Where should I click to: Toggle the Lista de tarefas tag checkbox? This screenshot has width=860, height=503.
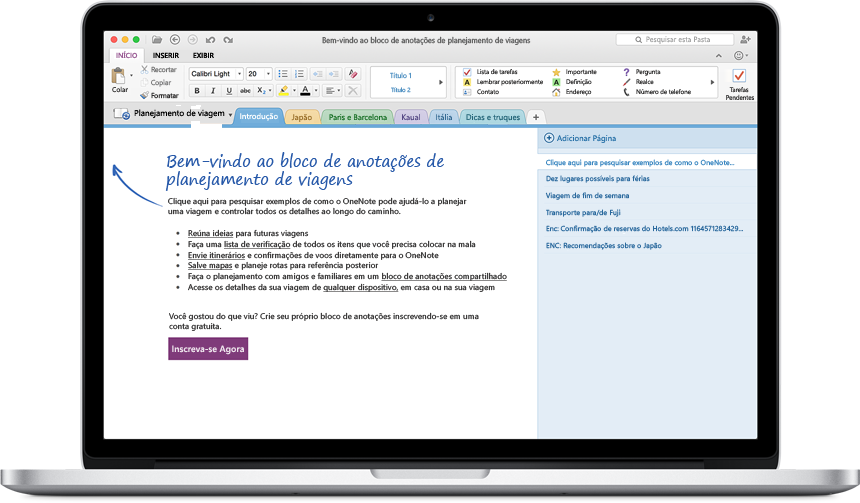(x=466, y=72)
